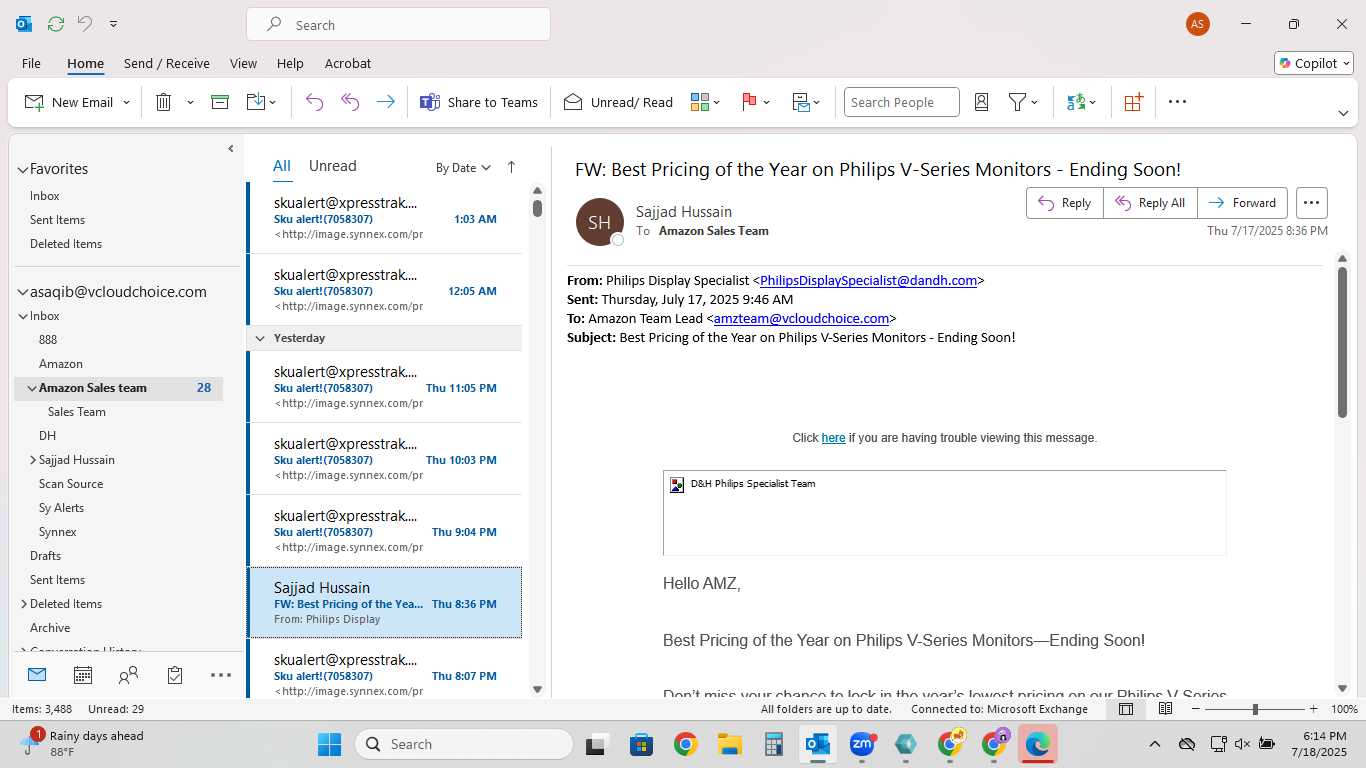This screenshot has width=1366, height=768.
Task: Click the Reply button in message header
Action: pos(1065,203)
